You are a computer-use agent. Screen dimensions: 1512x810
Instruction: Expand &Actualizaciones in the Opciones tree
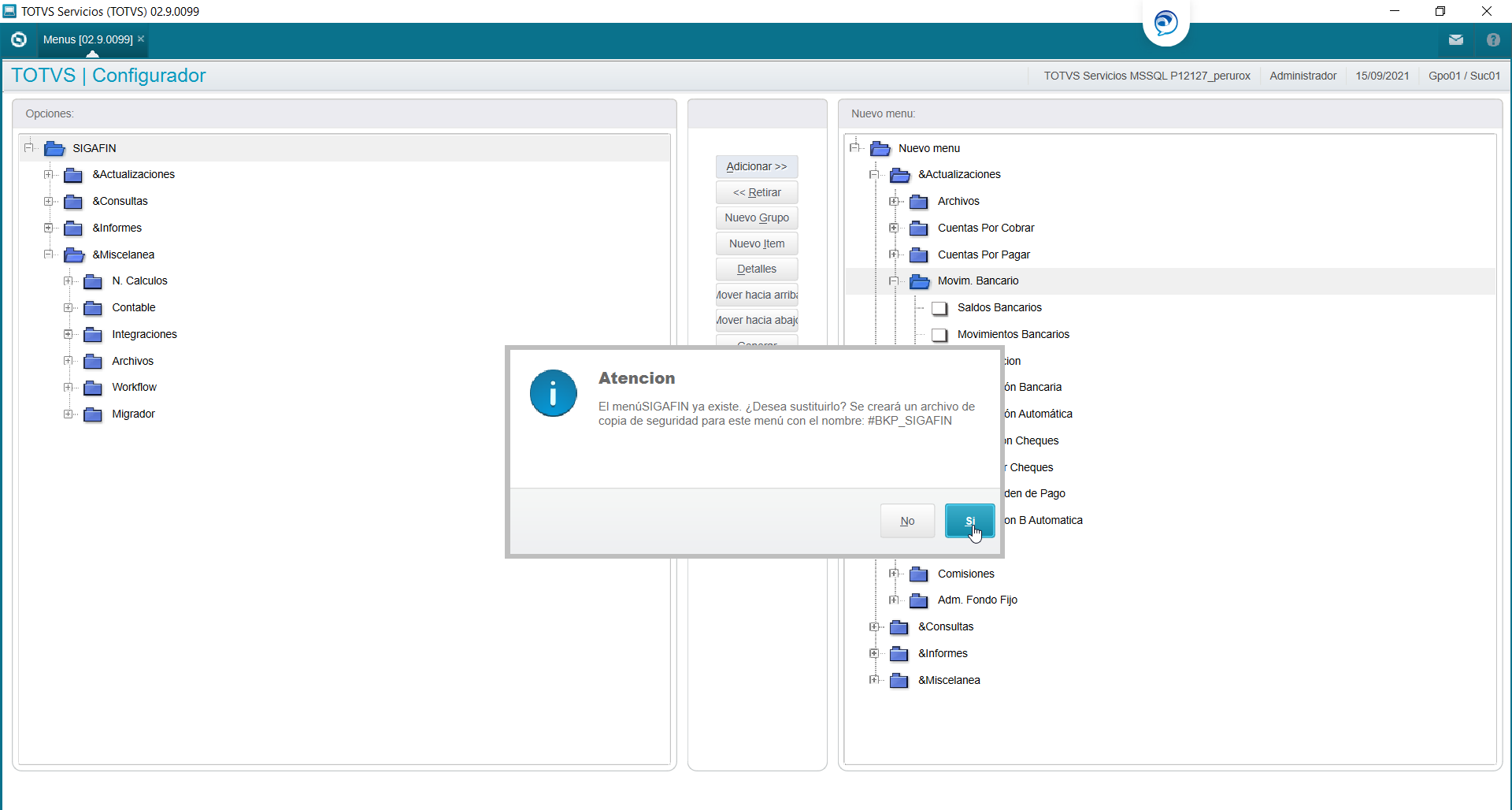click(49, 174)
